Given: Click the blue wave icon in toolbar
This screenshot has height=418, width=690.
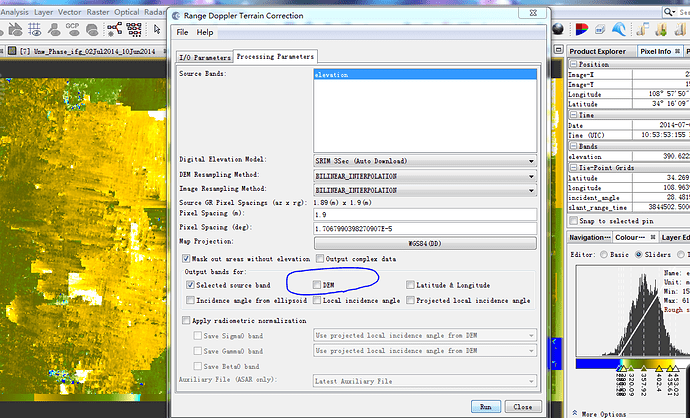Looking at the screenshot, I should tap(619, 29).
